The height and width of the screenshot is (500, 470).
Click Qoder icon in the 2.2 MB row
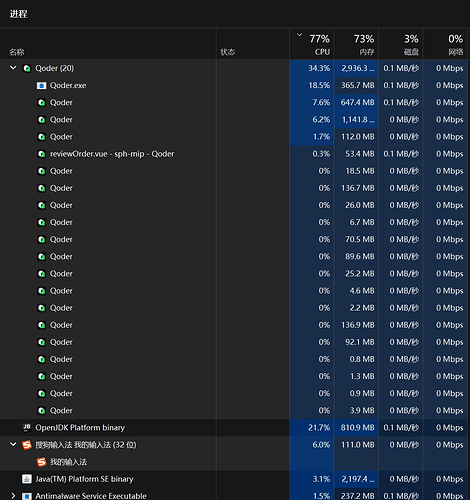[41, 308]
